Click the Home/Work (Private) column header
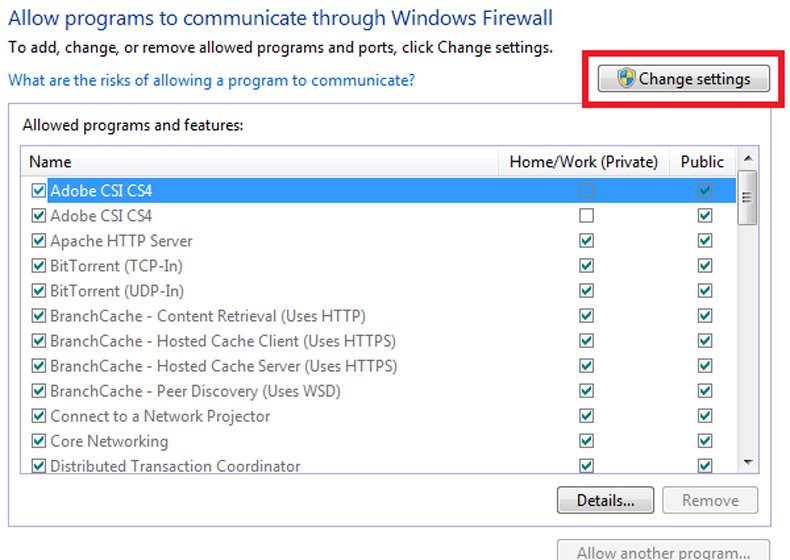The image size is (790, 560). (x=584, y=162)
